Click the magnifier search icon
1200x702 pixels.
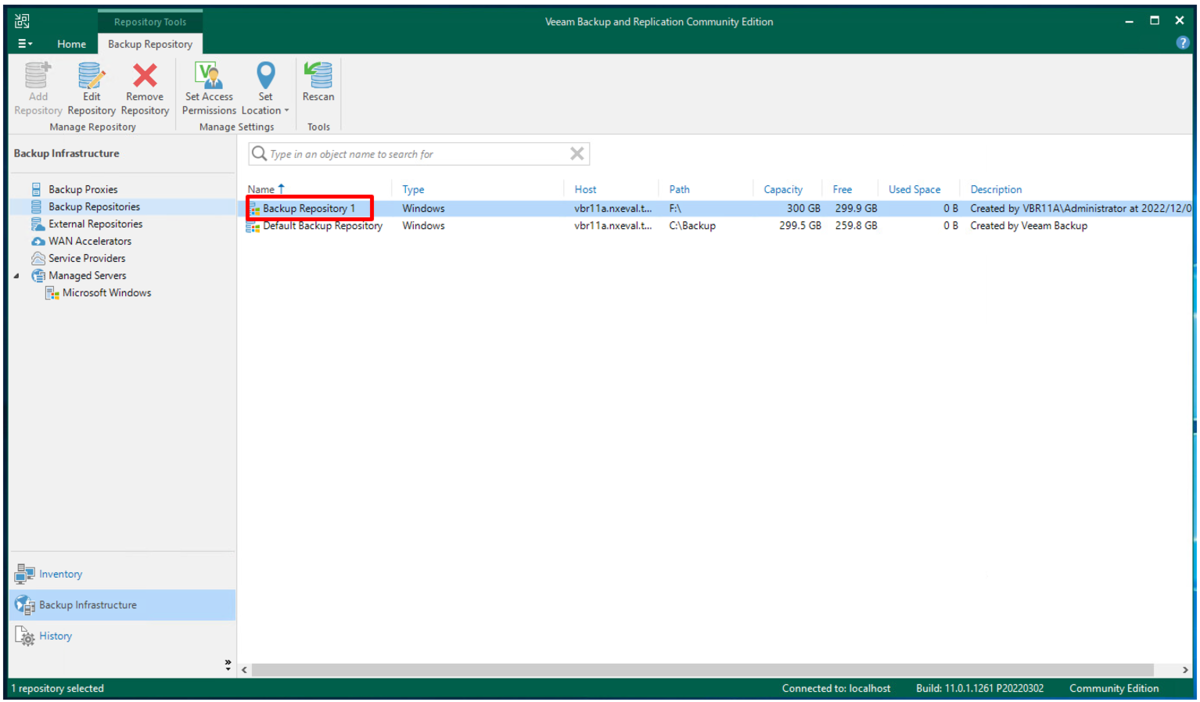pyautogui.click(x=259, y=154)
